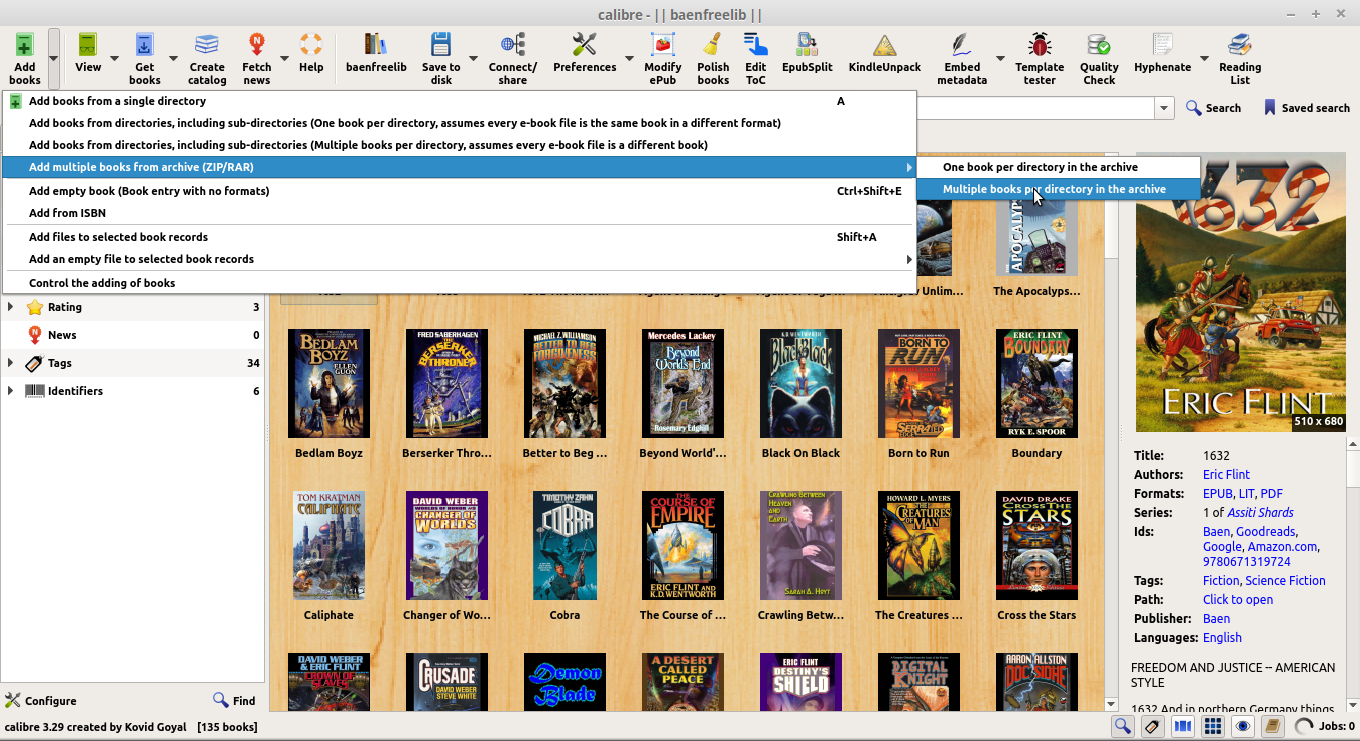The image size is (1360, 741).
Task: Select 'Add books from a single directory'
Action: click(459, 101)
